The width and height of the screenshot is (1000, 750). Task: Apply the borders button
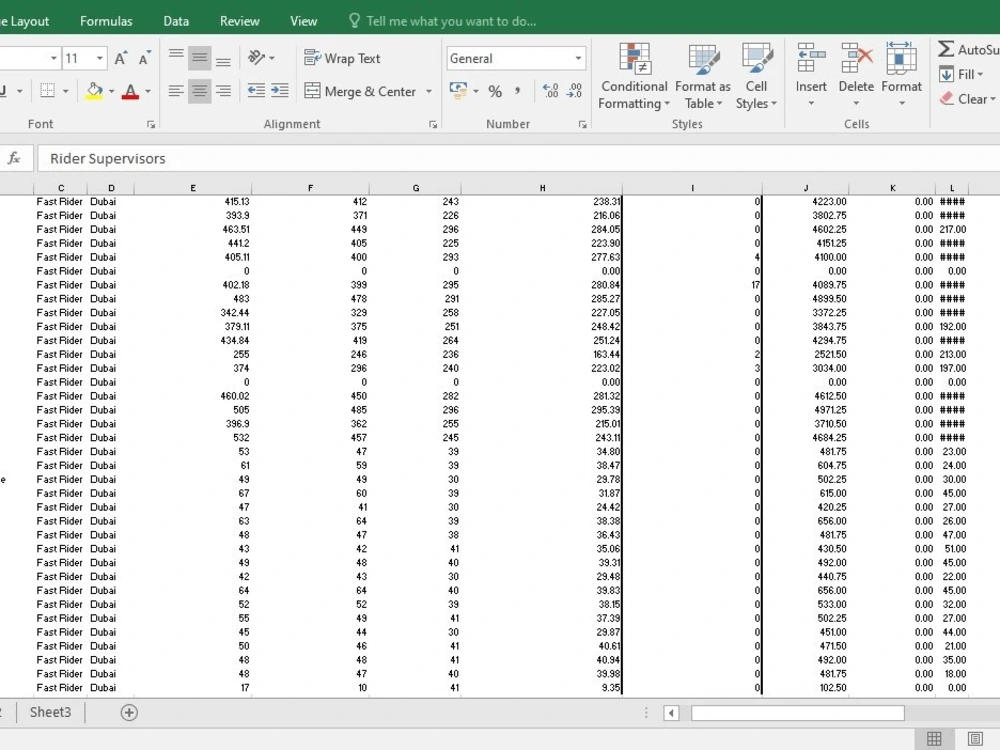click(47, 91)
